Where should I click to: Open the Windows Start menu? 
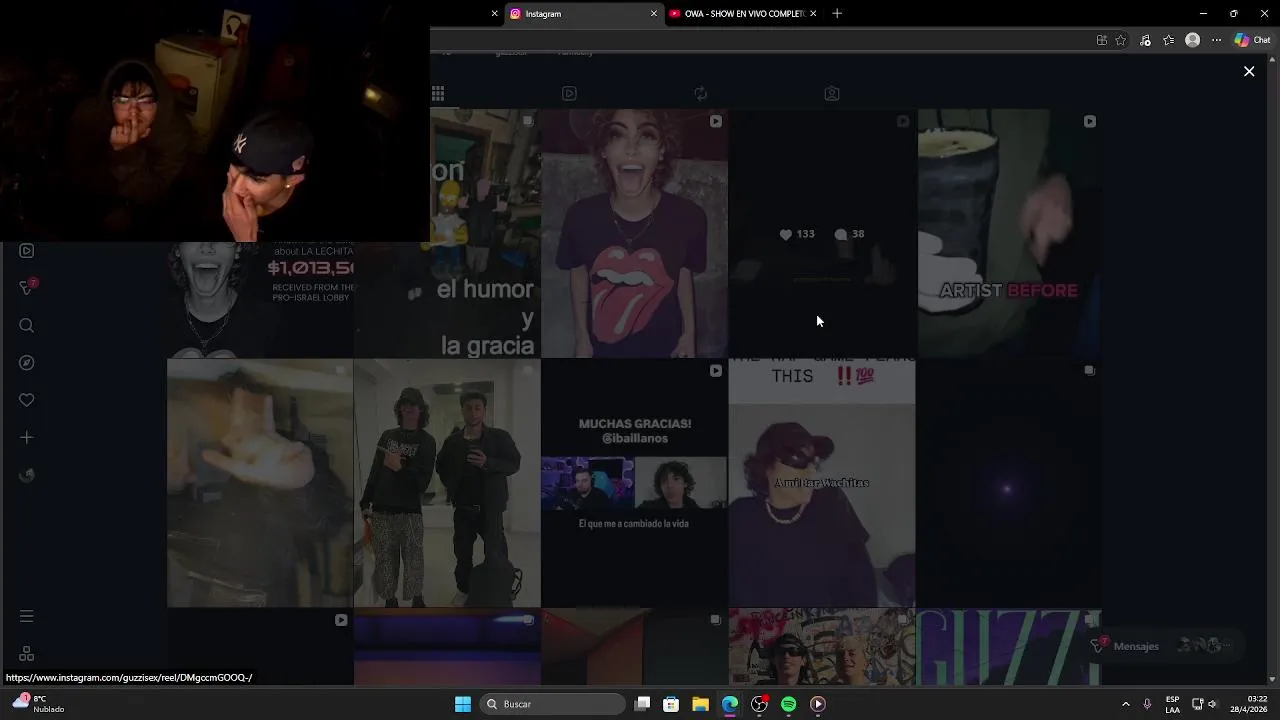click(463, 704)
